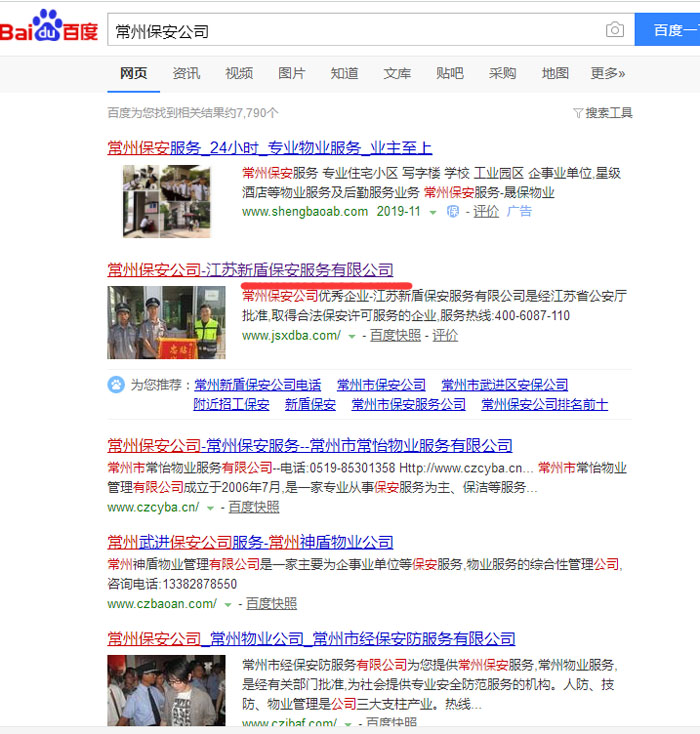
Task: Click thumbnail of 经保安防 result
Action: (x=166, y=690)
